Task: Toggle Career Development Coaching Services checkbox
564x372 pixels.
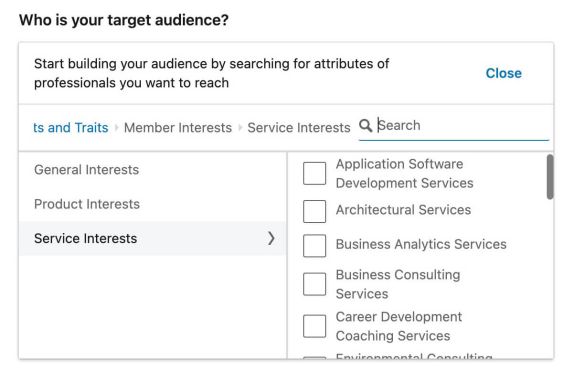Action: click(314, 326)
